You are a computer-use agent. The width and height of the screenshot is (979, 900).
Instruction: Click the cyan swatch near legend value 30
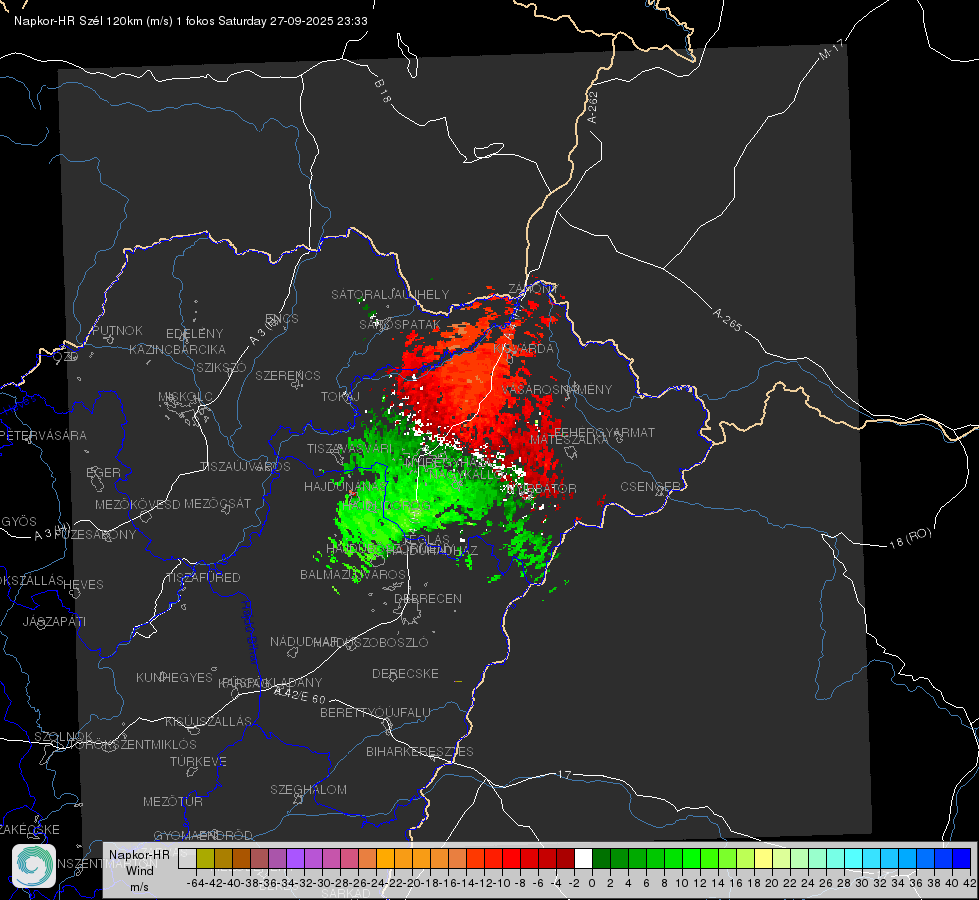coord(854,859)
